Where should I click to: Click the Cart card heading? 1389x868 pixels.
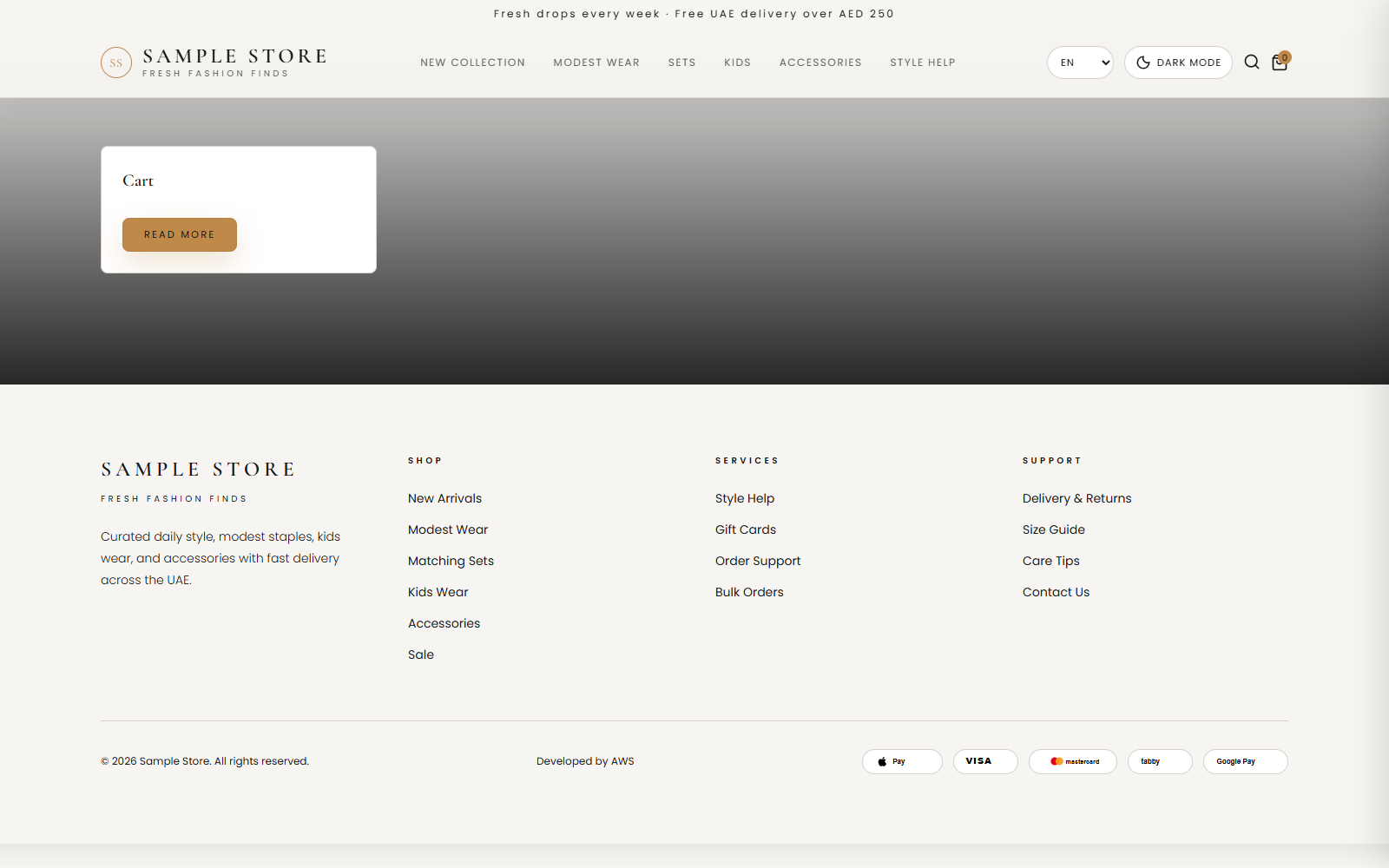(x=138, y=181)
